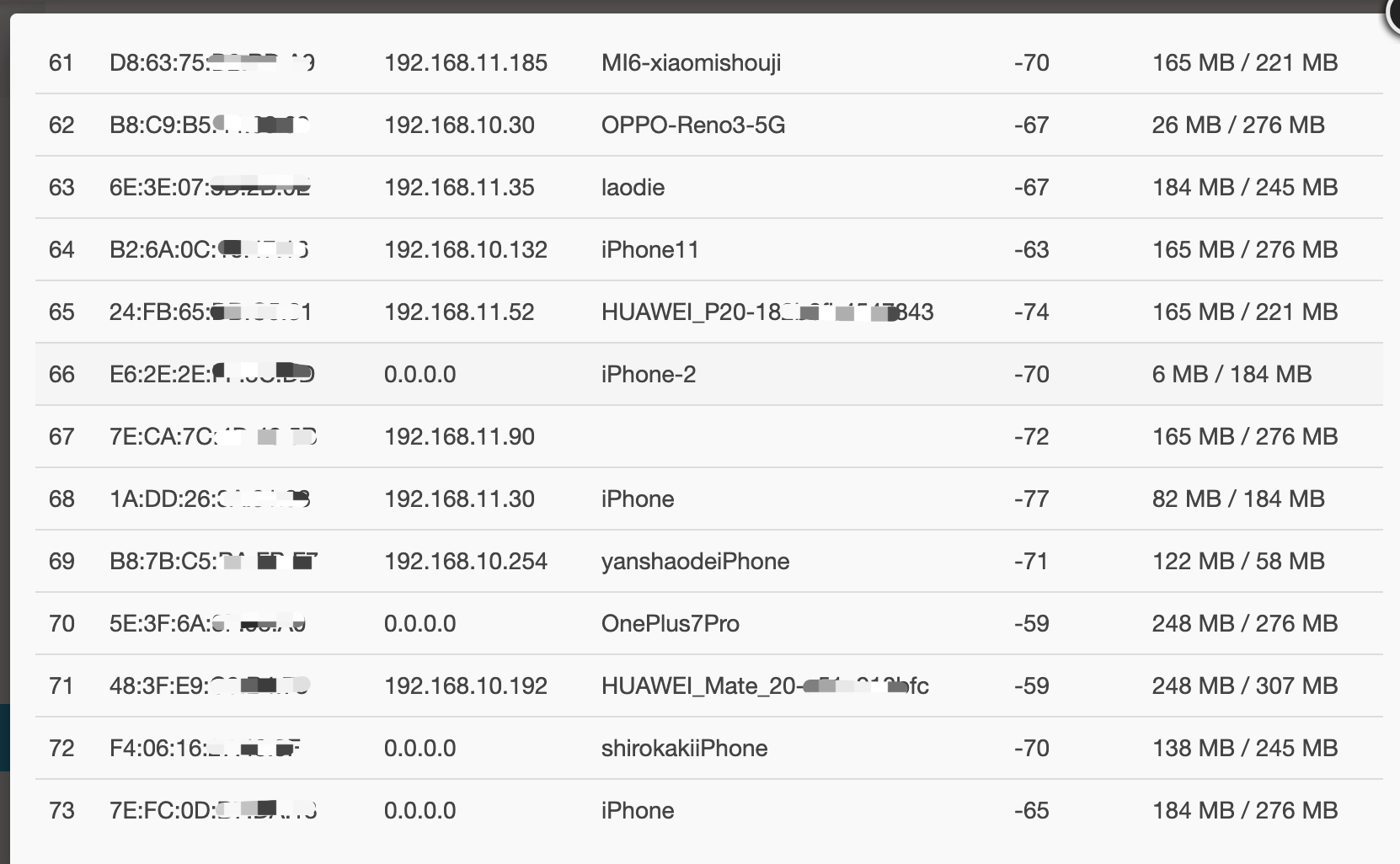Close the device list popup
Screen dimensions: 1400x864
pos(1394,13)
